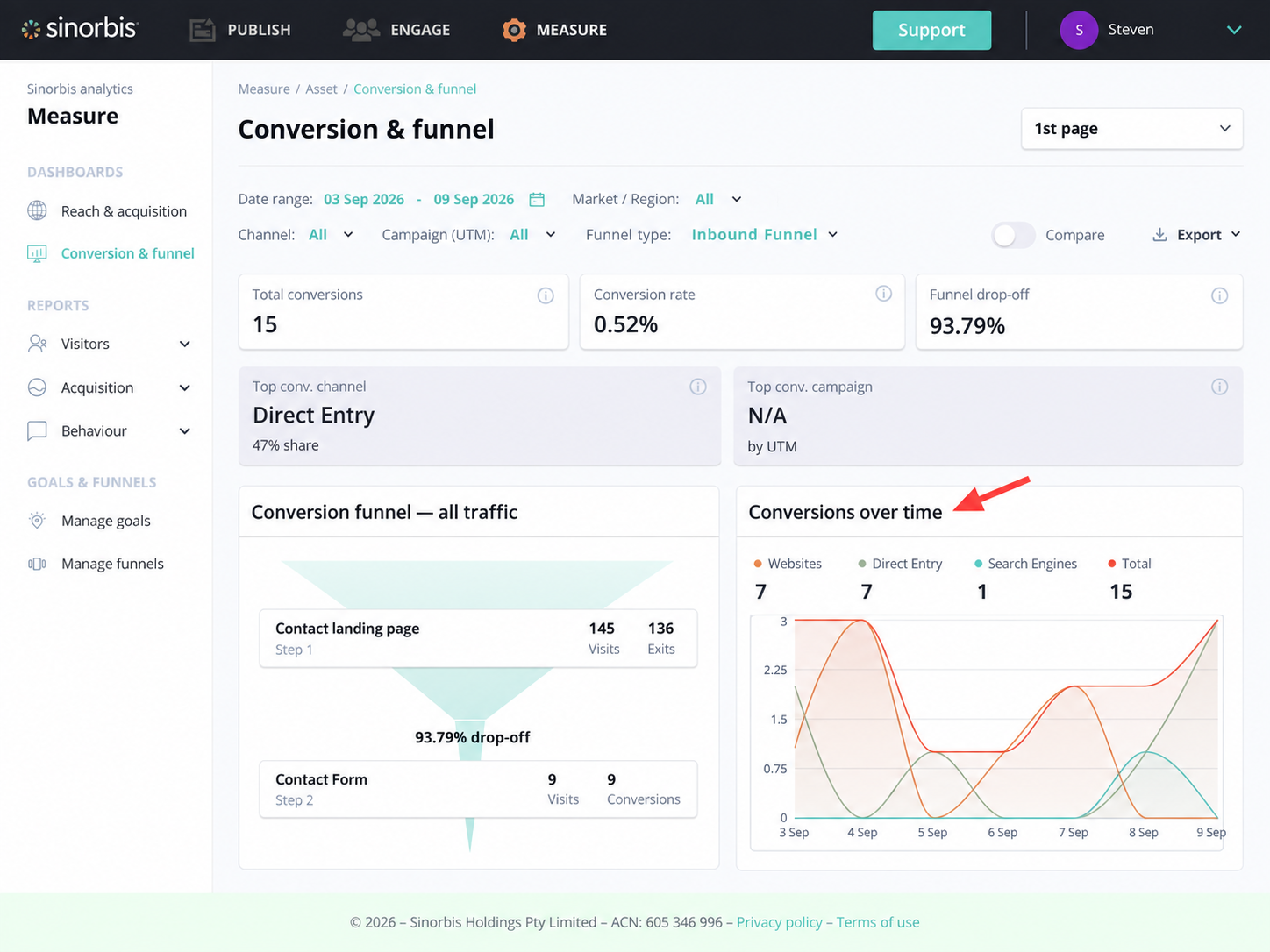Open the Privacy policy link
Image resolution: width=1270 pixels, height=952 pixels.
(x=780, y=922)
